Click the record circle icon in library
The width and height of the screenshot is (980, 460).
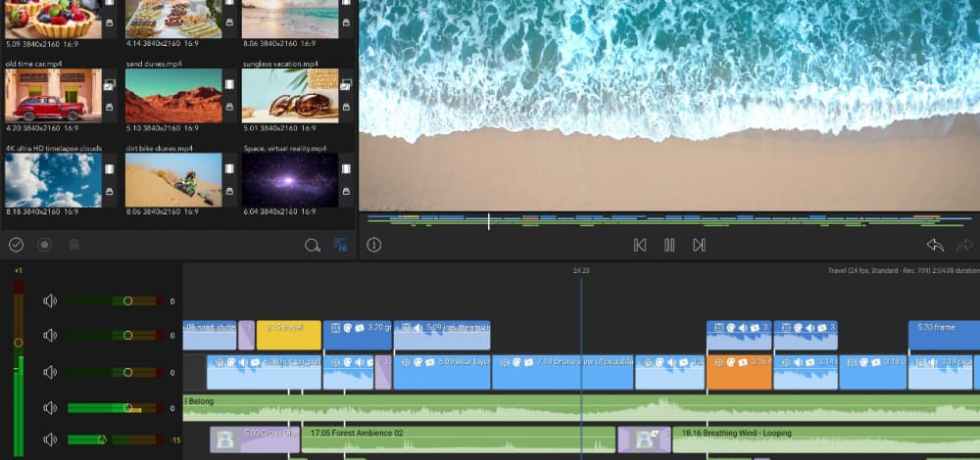pyautogui.click(x=44, y=245)
